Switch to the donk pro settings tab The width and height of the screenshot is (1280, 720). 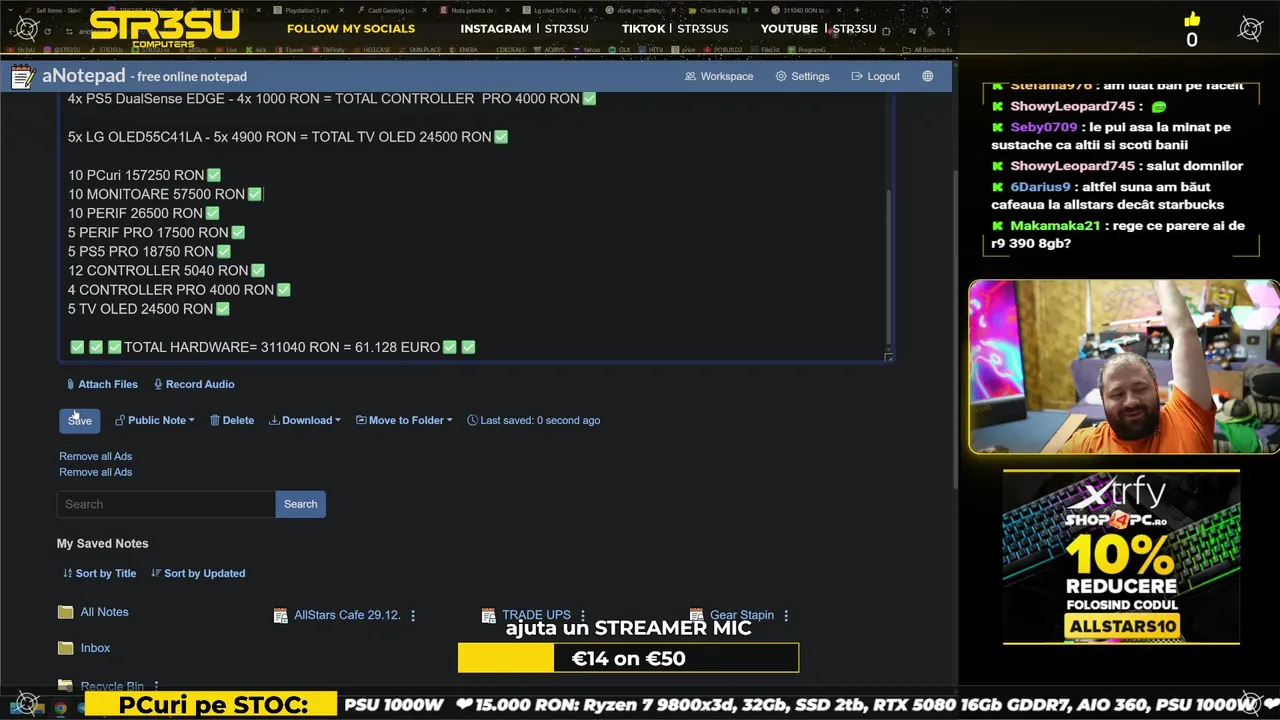tap(642, 10)
